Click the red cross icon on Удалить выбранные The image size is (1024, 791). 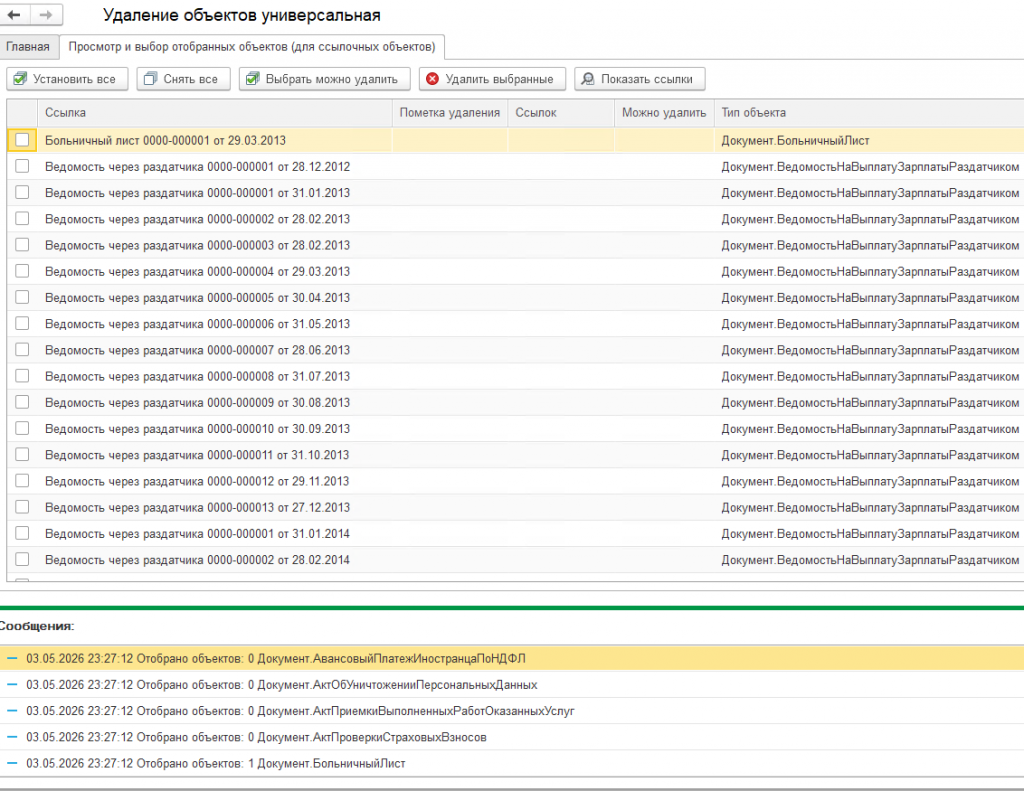tap(432, 79)
